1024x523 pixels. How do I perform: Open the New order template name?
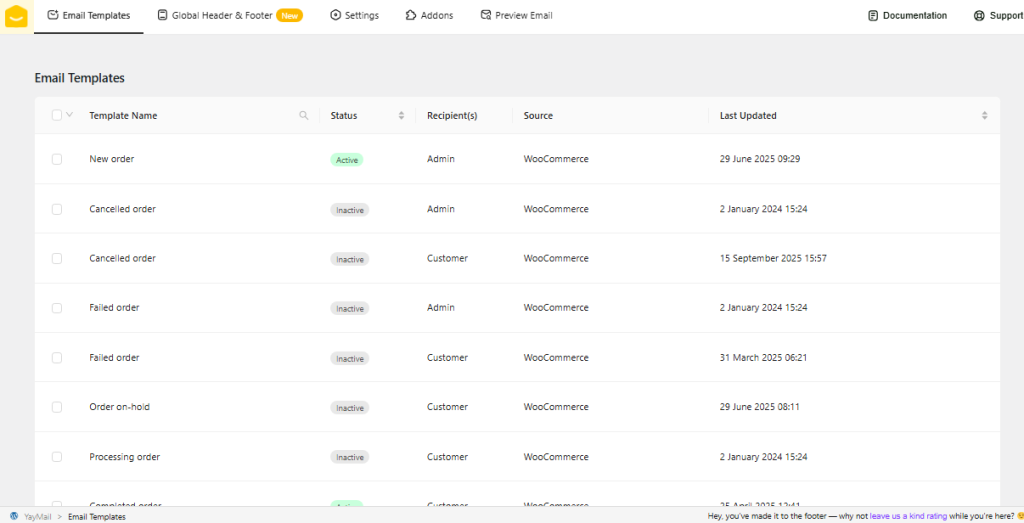click(111, 159)
